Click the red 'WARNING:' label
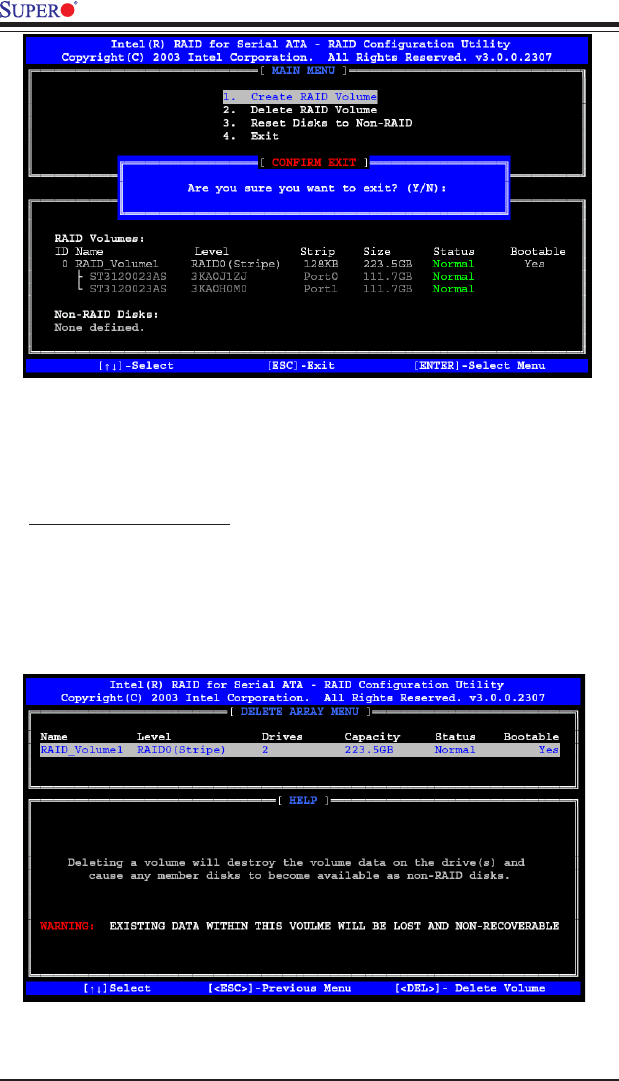Screen dimensions: 619x1081 tap(68, 926)
